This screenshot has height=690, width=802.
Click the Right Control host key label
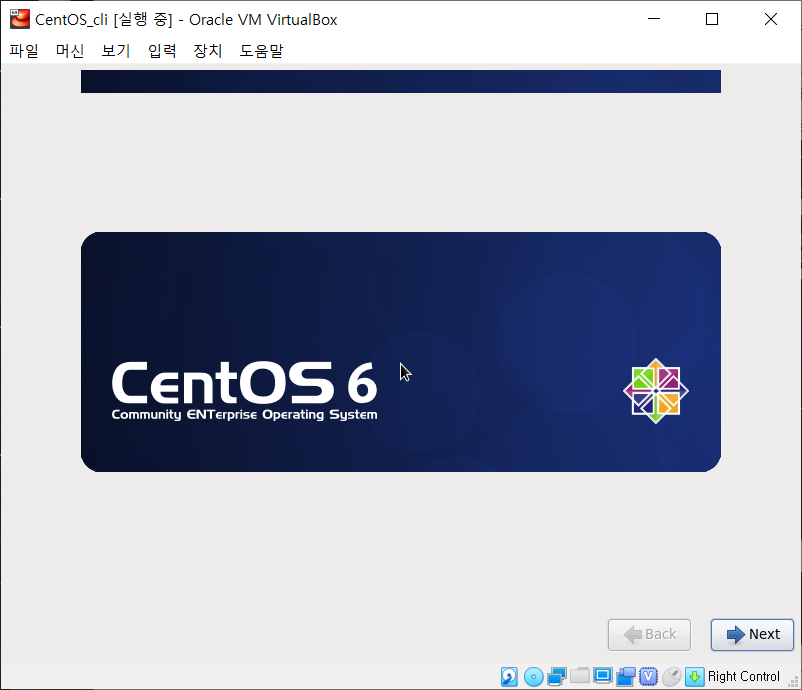click(744, 676)
